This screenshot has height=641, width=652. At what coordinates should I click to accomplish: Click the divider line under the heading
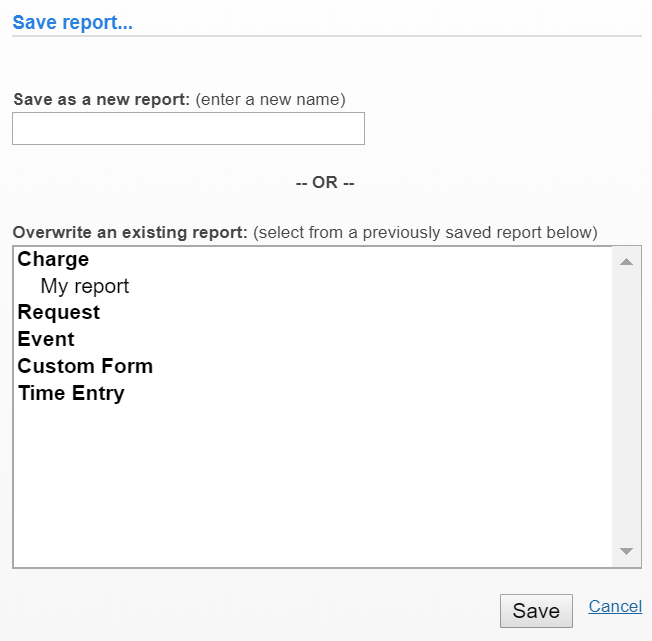(326, 37)
